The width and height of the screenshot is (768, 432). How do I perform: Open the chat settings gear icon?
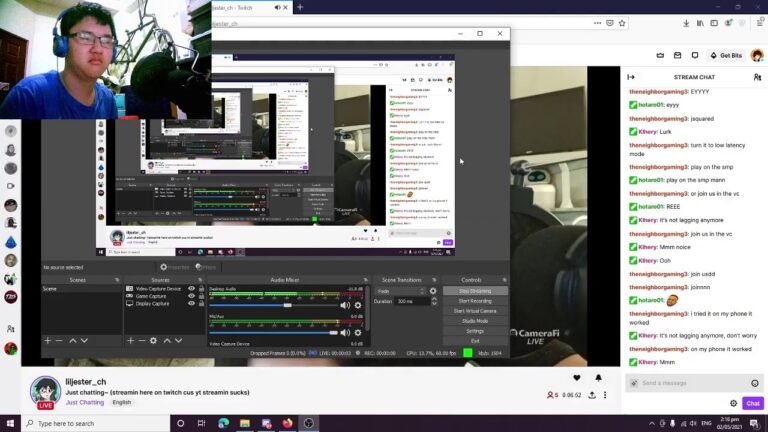[733, 403]
